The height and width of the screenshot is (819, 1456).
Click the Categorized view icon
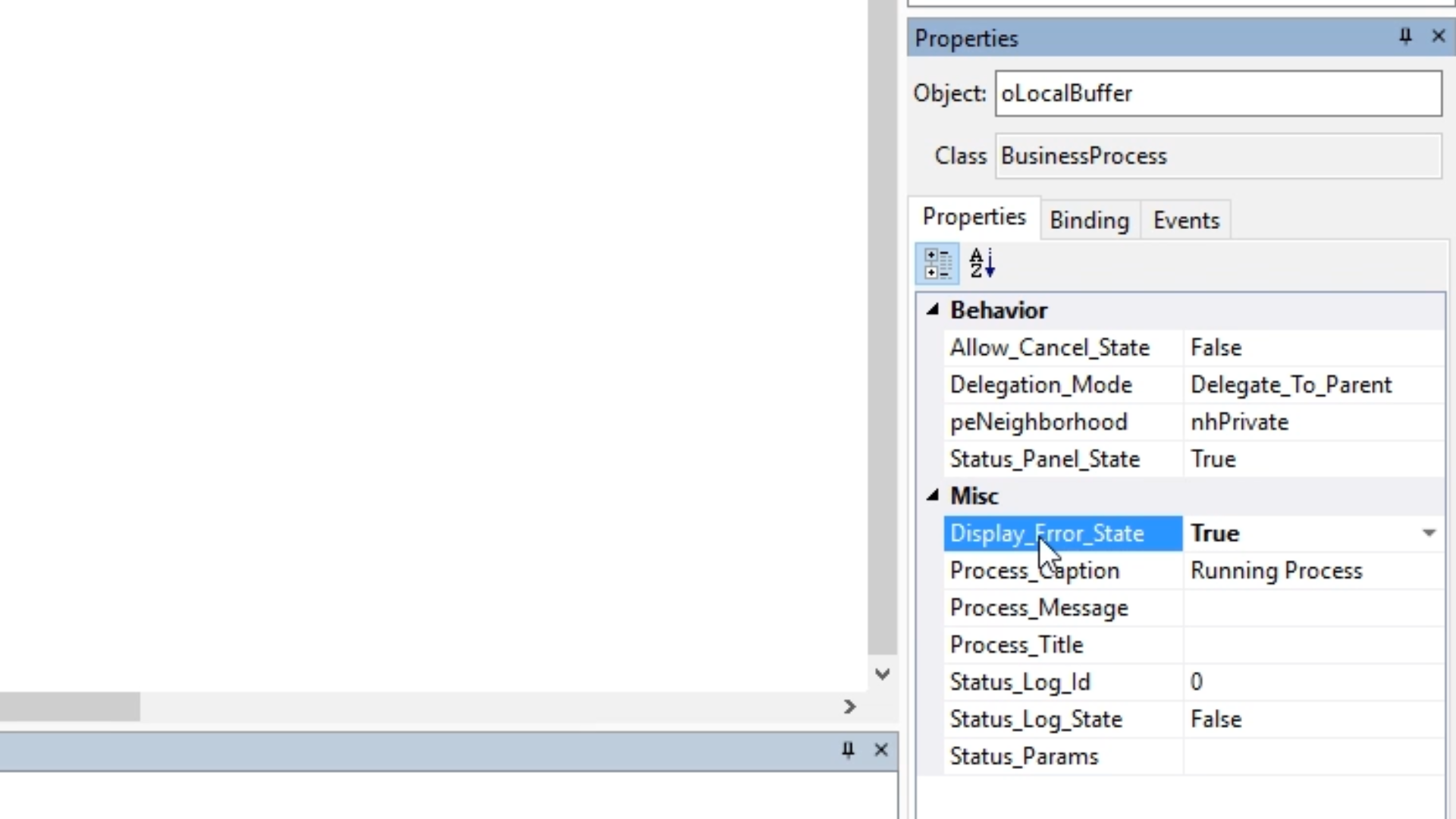(937, 264)
